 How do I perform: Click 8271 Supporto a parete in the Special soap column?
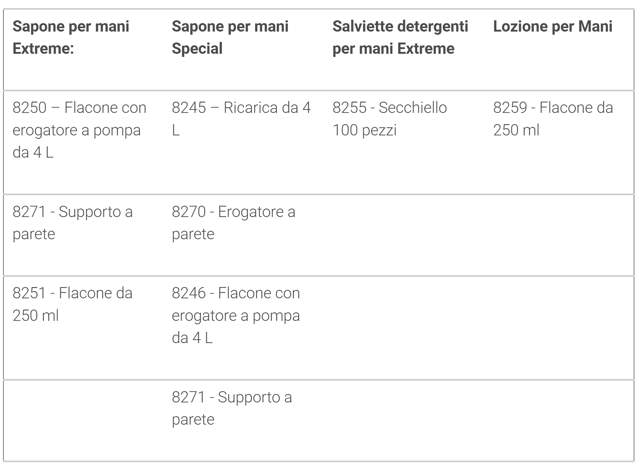click(231, 408)
